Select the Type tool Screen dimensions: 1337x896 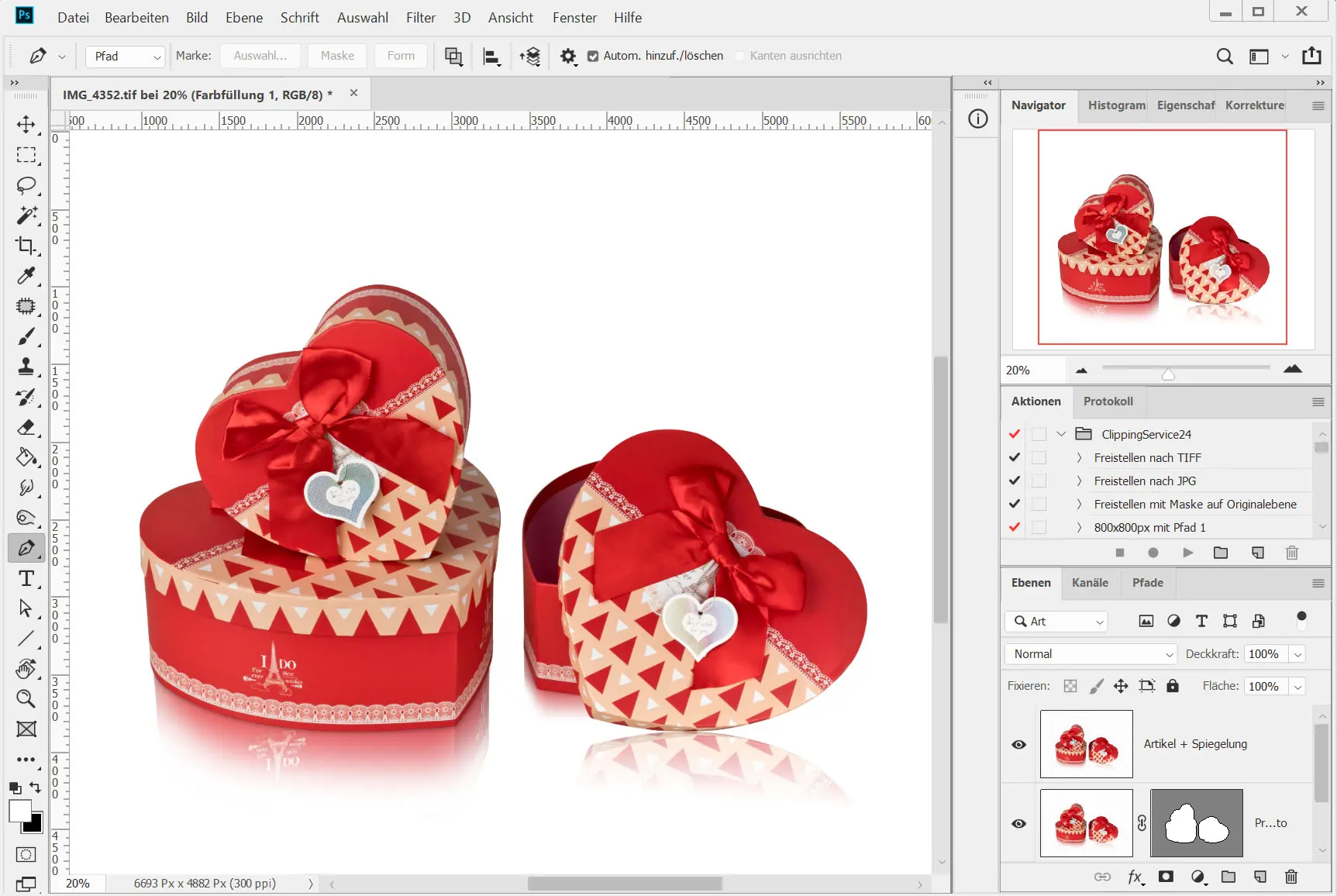(26, 578)
